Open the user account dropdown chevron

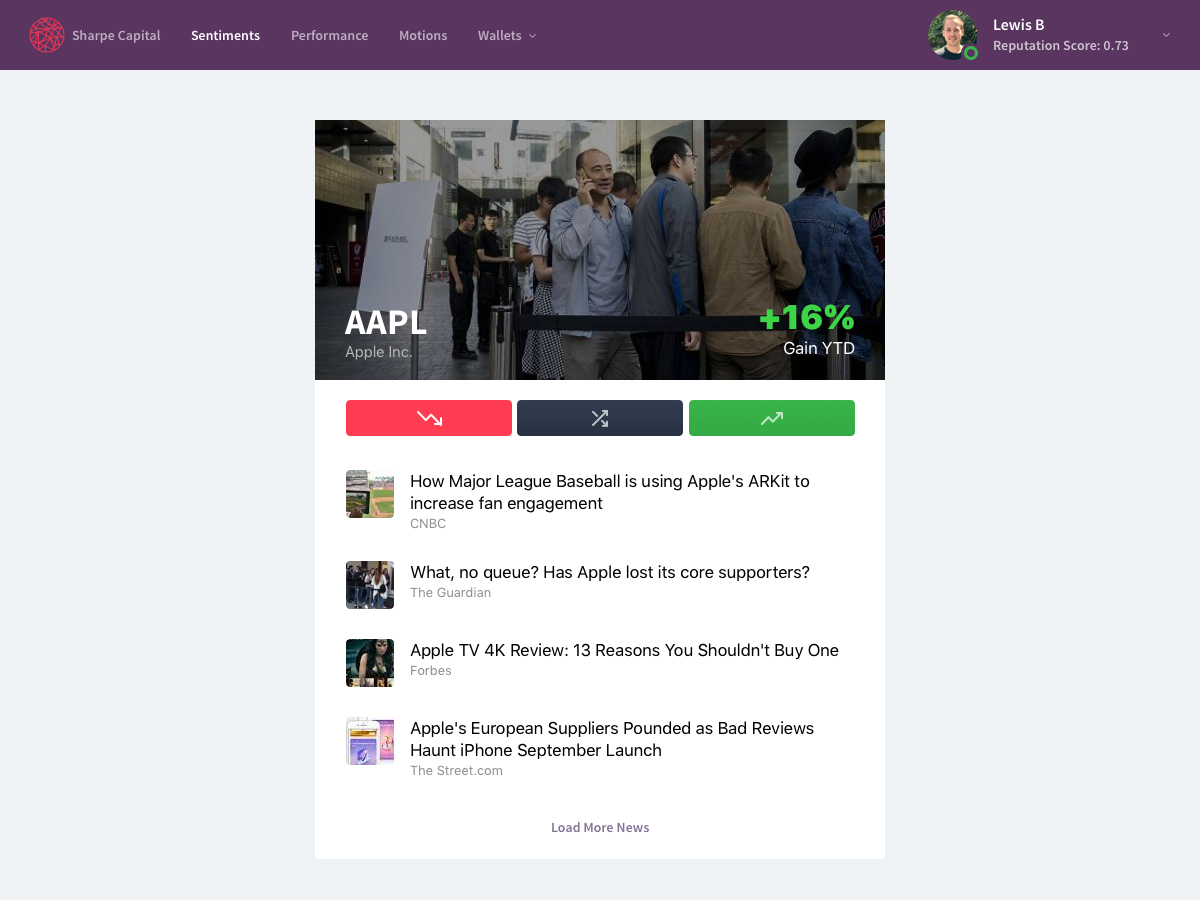tap(1166, 35)
